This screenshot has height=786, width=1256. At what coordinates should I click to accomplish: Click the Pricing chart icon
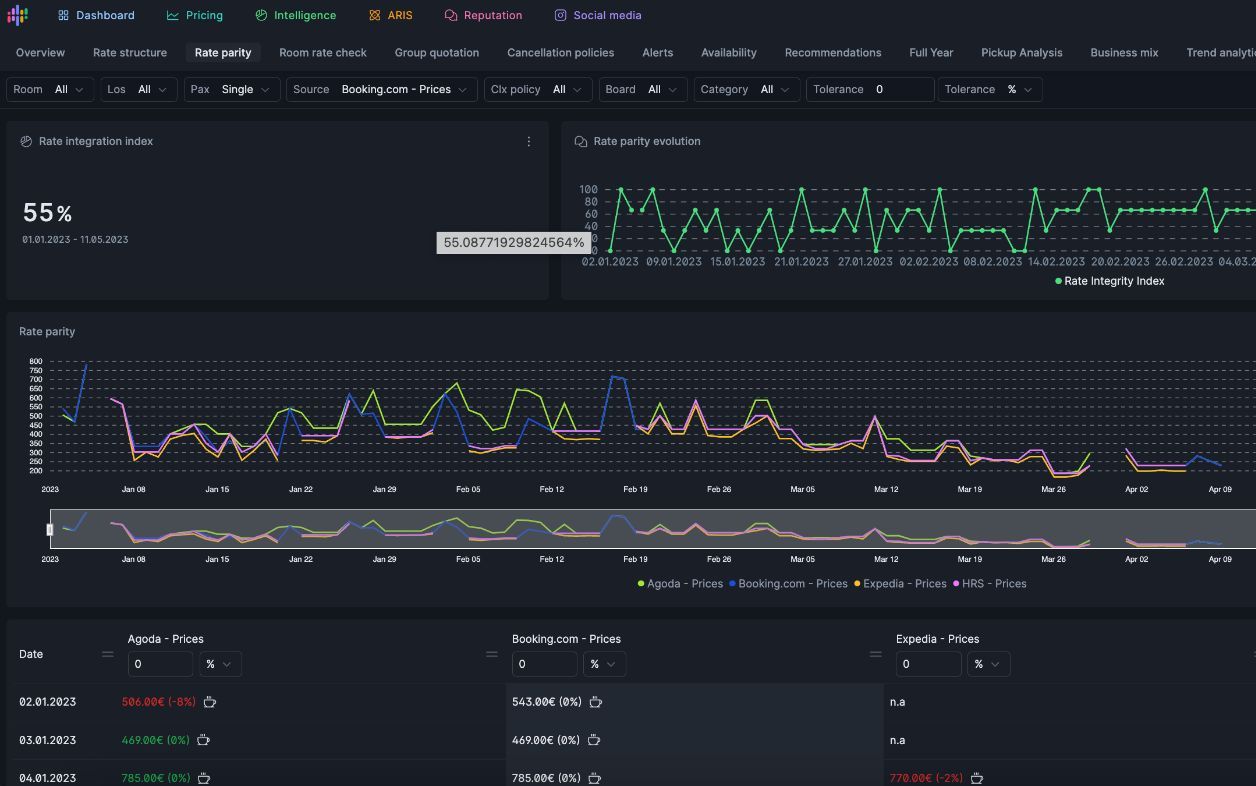point(173,16)
